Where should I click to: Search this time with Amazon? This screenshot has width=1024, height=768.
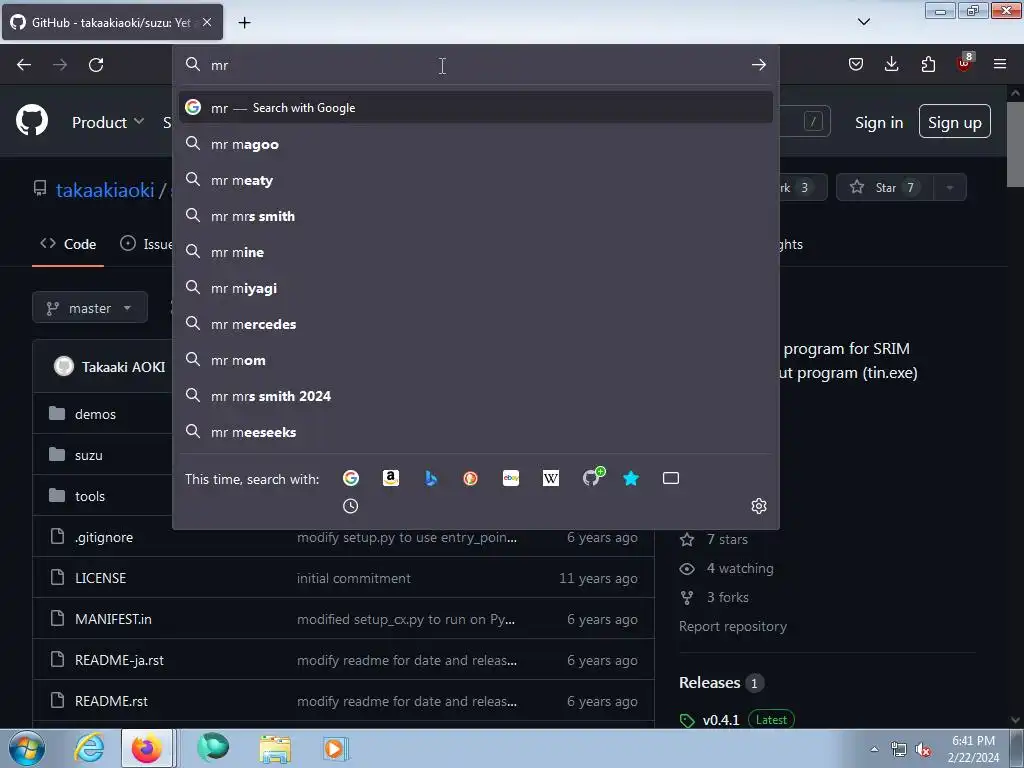[391, 478]
